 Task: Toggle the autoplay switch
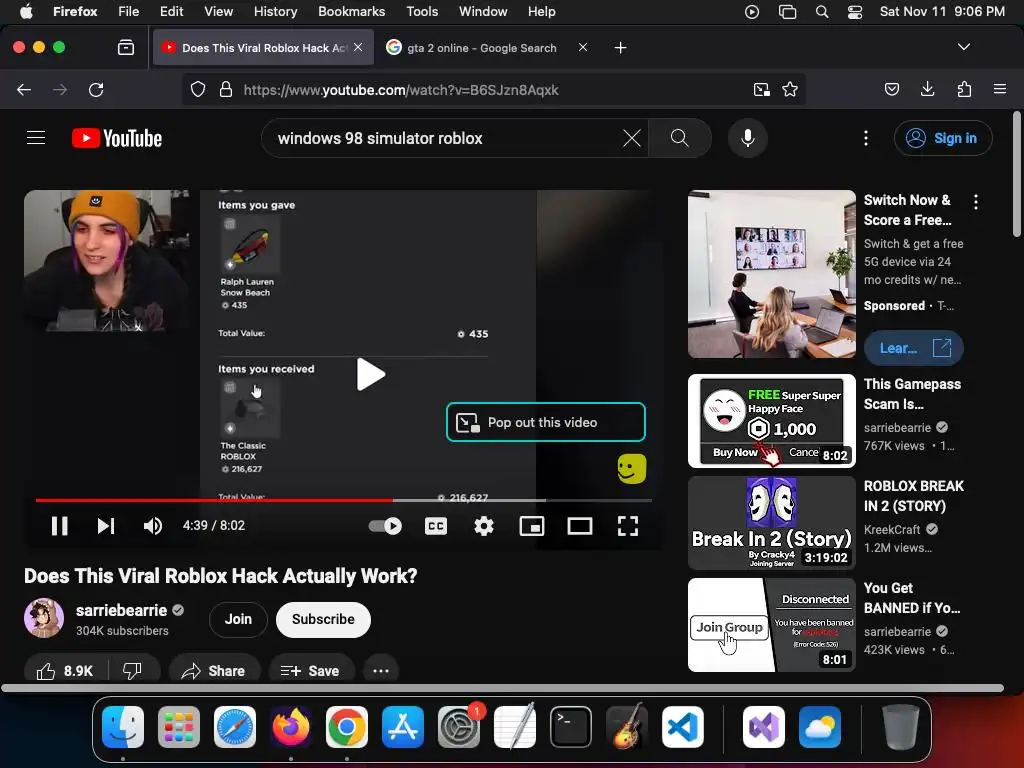click(x=385, y=526)
